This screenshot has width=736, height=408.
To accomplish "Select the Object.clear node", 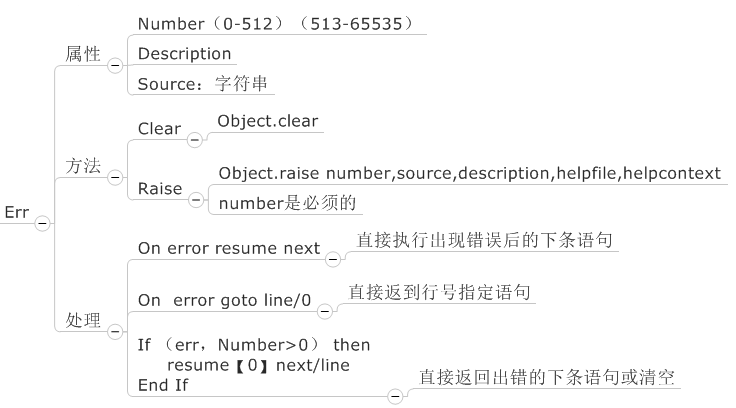I will tap(268, 121).
